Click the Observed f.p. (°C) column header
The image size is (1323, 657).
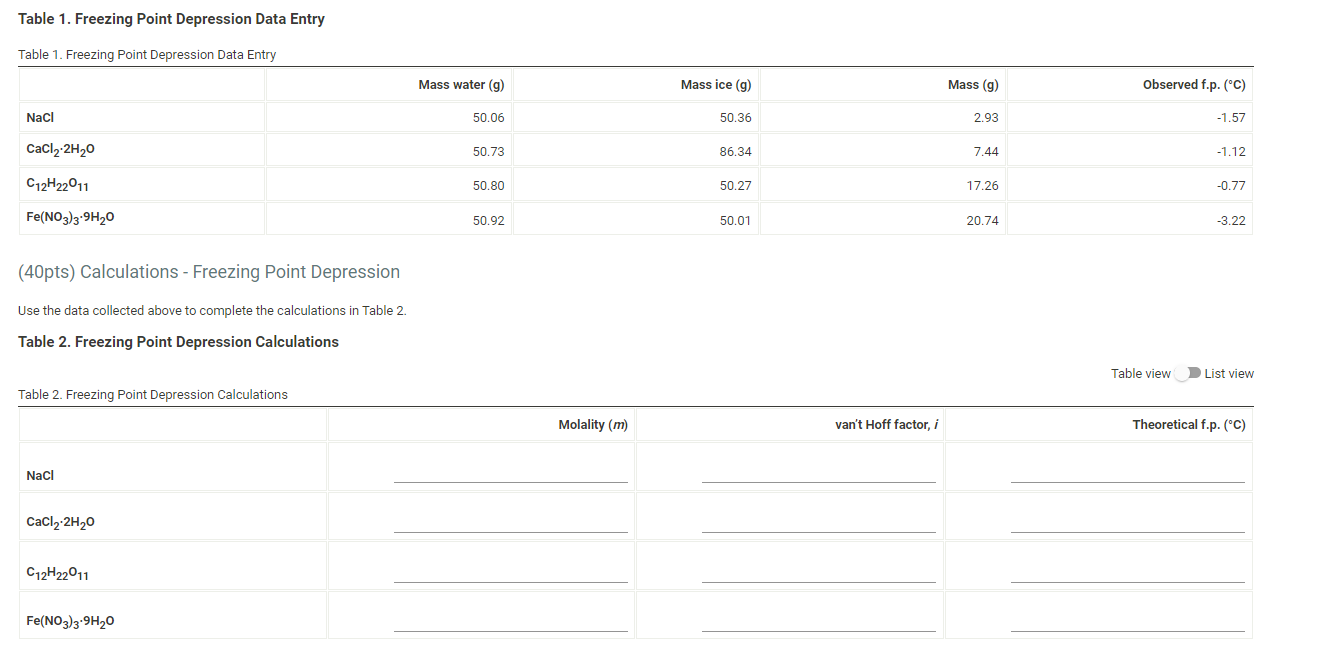pos(1196,84)
